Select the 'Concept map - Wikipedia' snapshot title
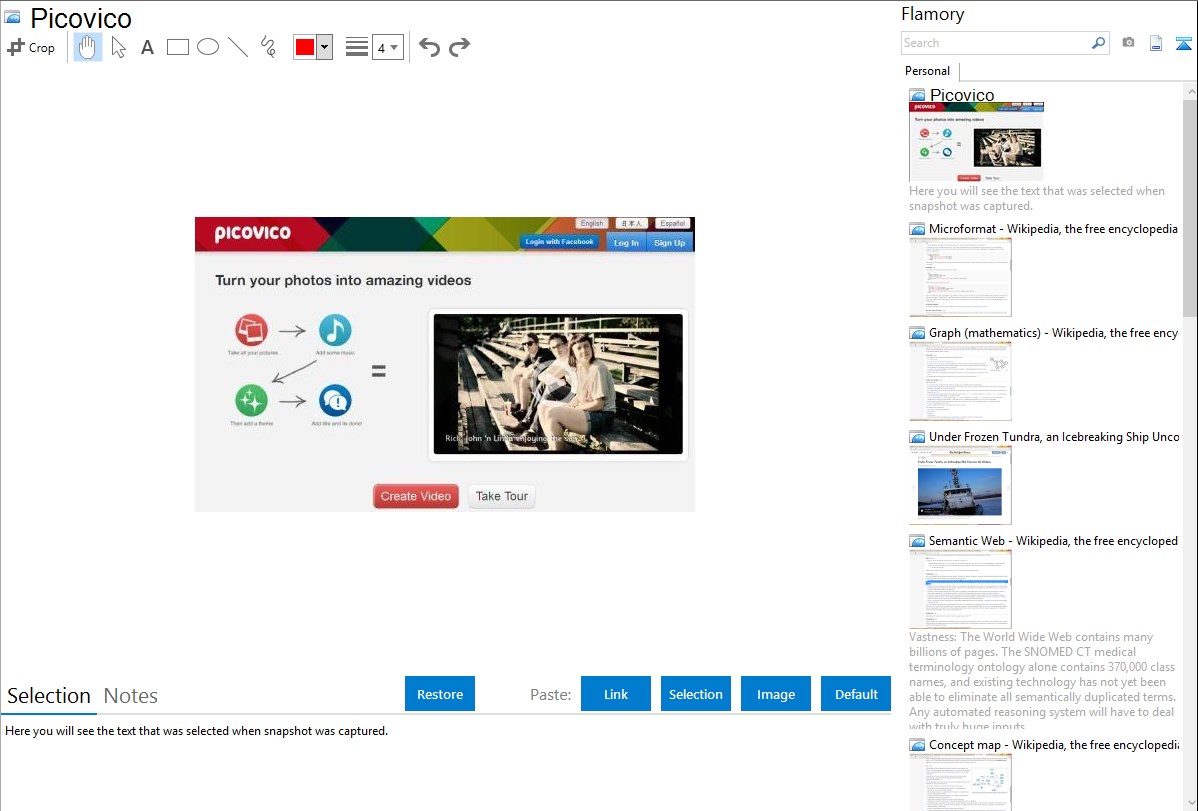Image resolution: width=1198 pixels, height=811 pixels. (x=1053, y=744)
